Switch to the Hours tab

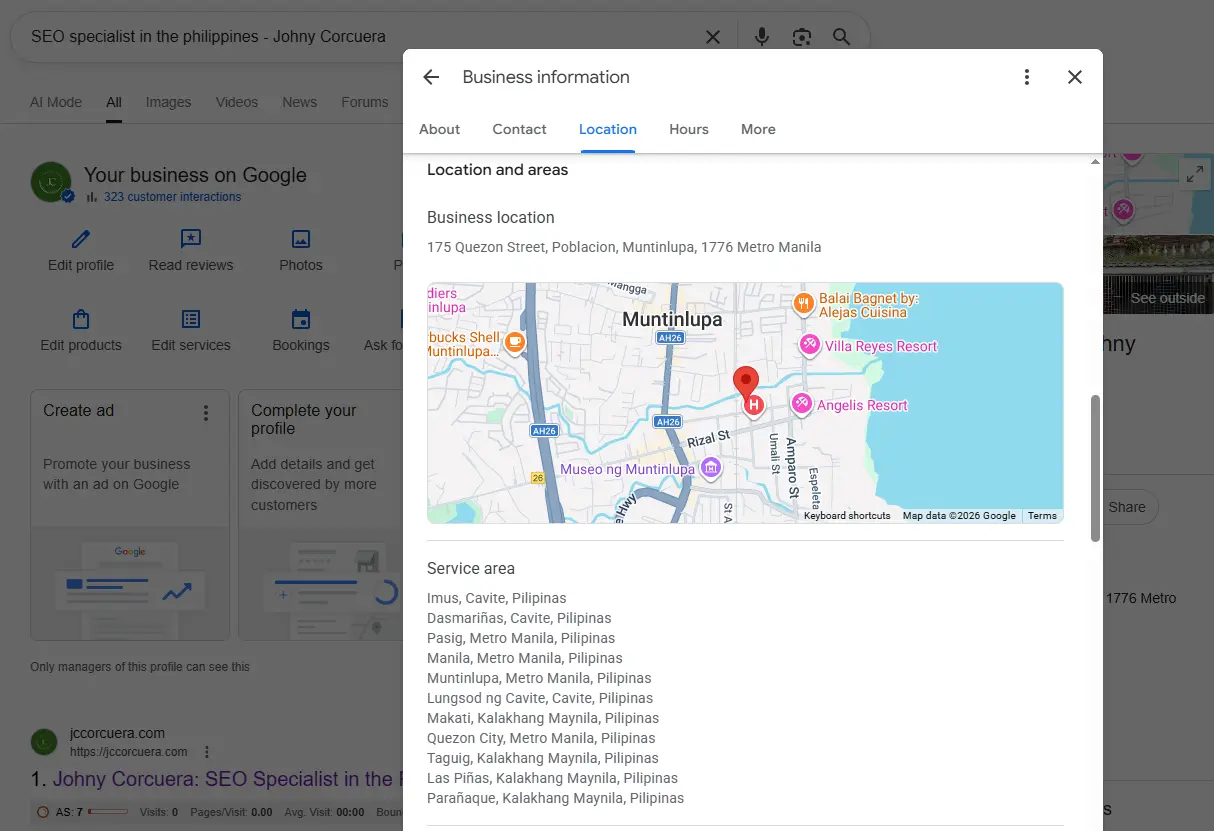pos(689,129)
